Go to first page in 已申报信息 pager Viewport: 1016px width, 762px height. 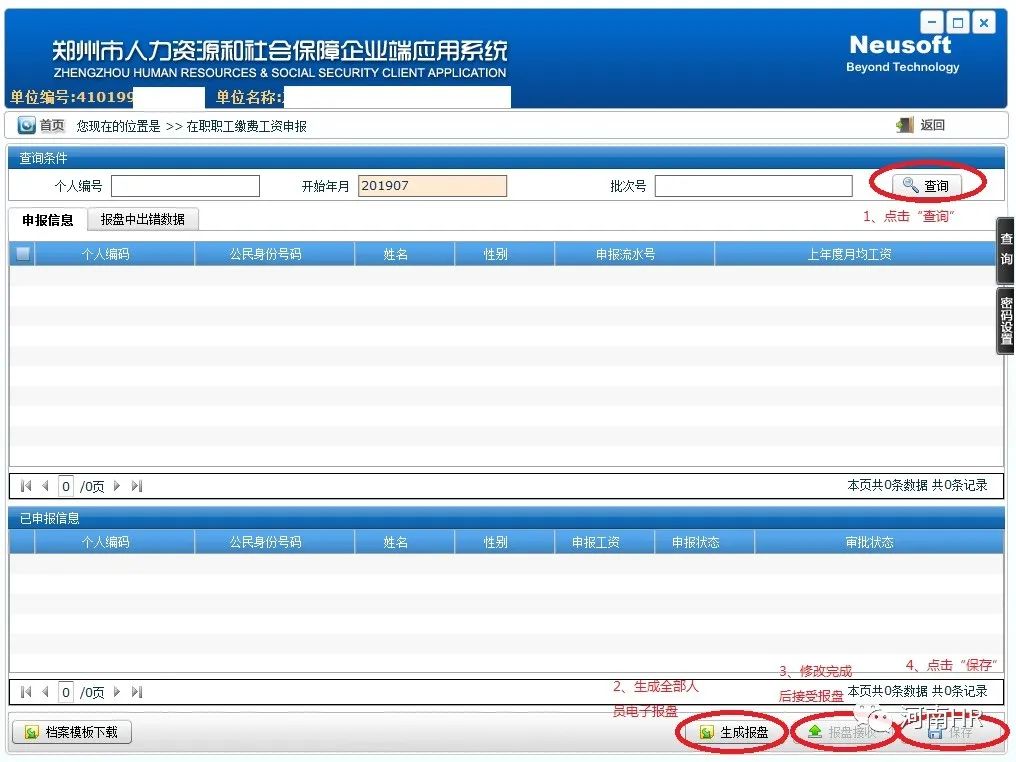pos(26,692)
